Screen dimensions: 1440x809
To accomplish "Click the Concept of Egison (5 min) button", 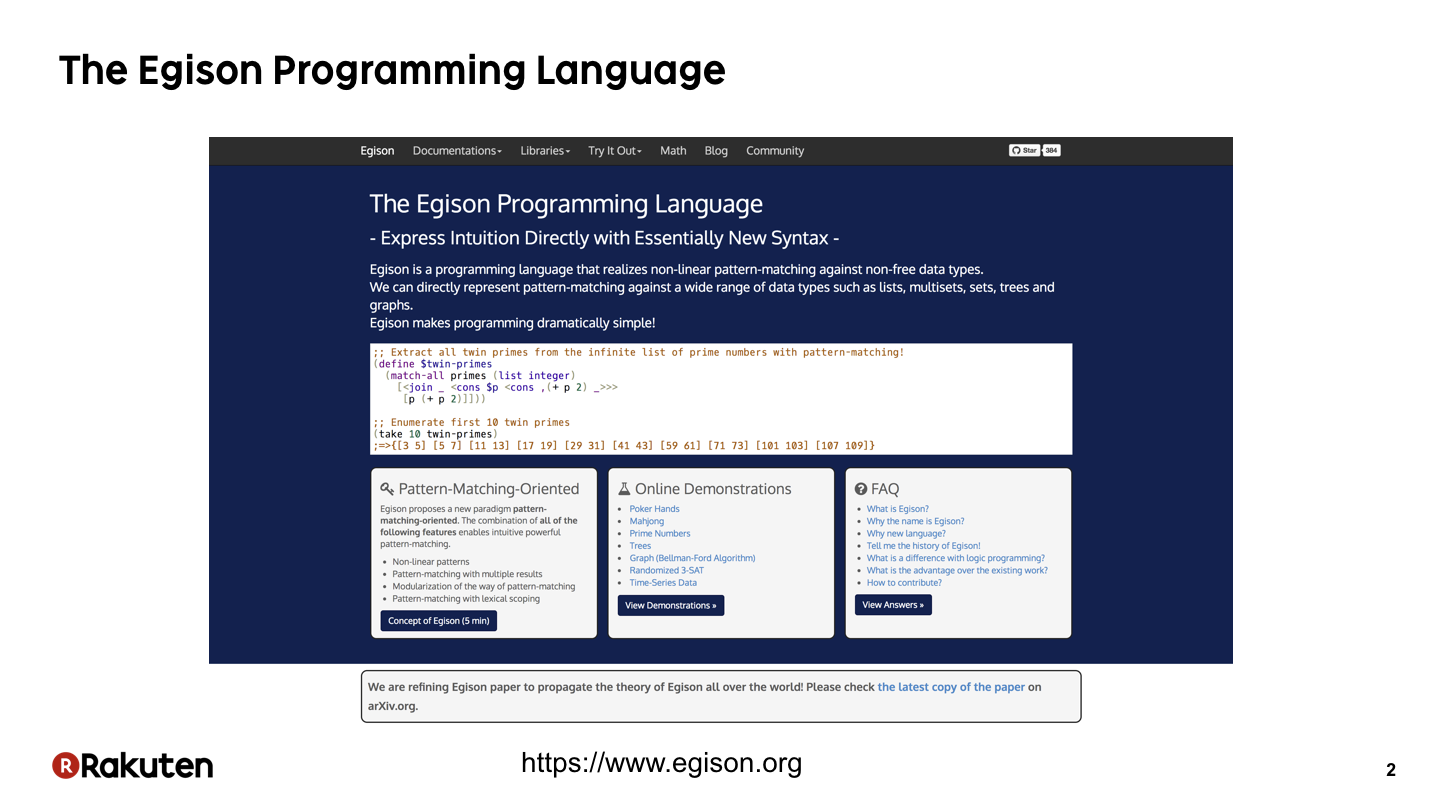I will [x=439, y=621].
